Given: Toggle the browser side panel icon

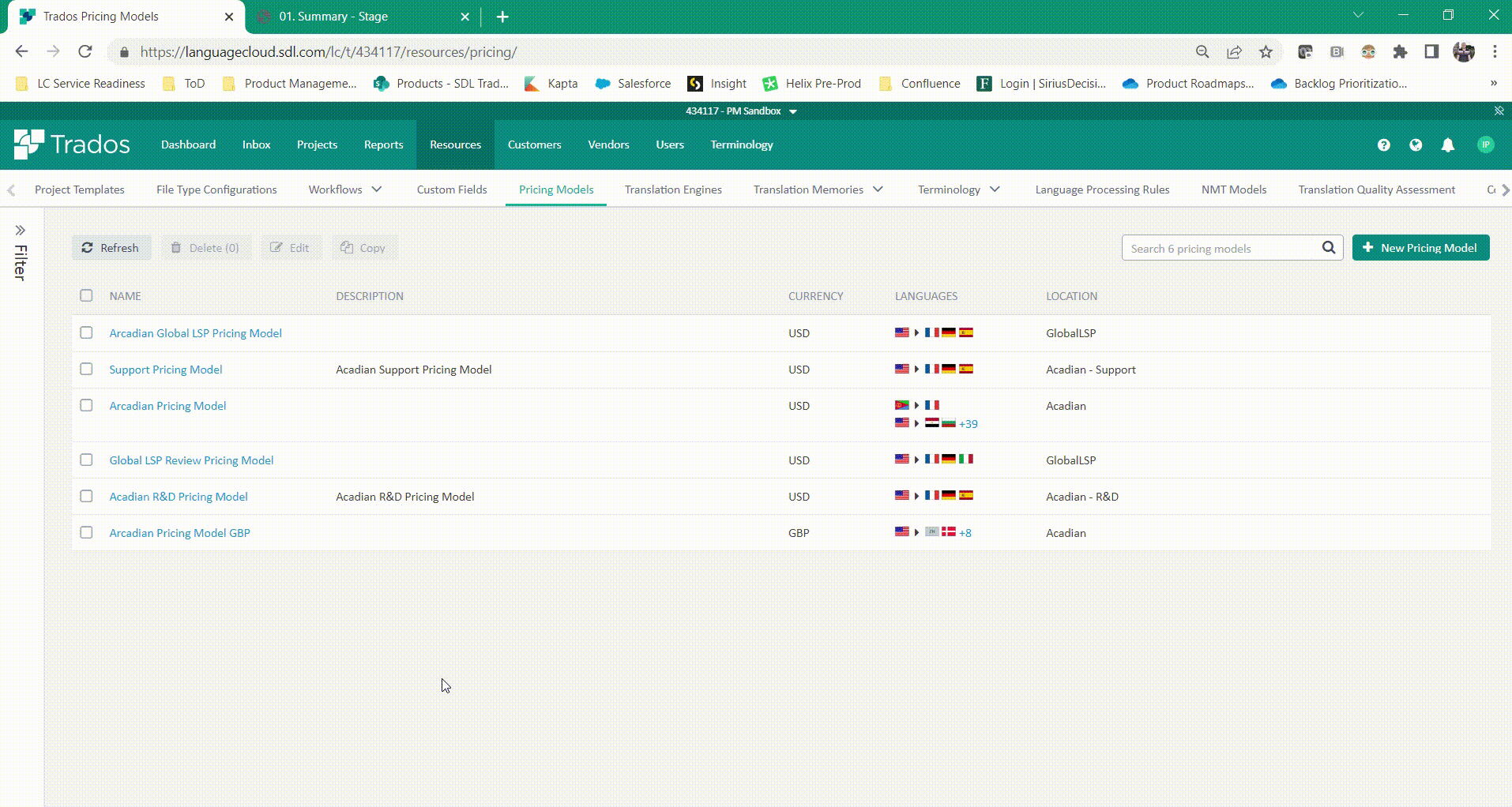Looking at the screenshot, I should pyautogui.click(x=1431, y=52).
